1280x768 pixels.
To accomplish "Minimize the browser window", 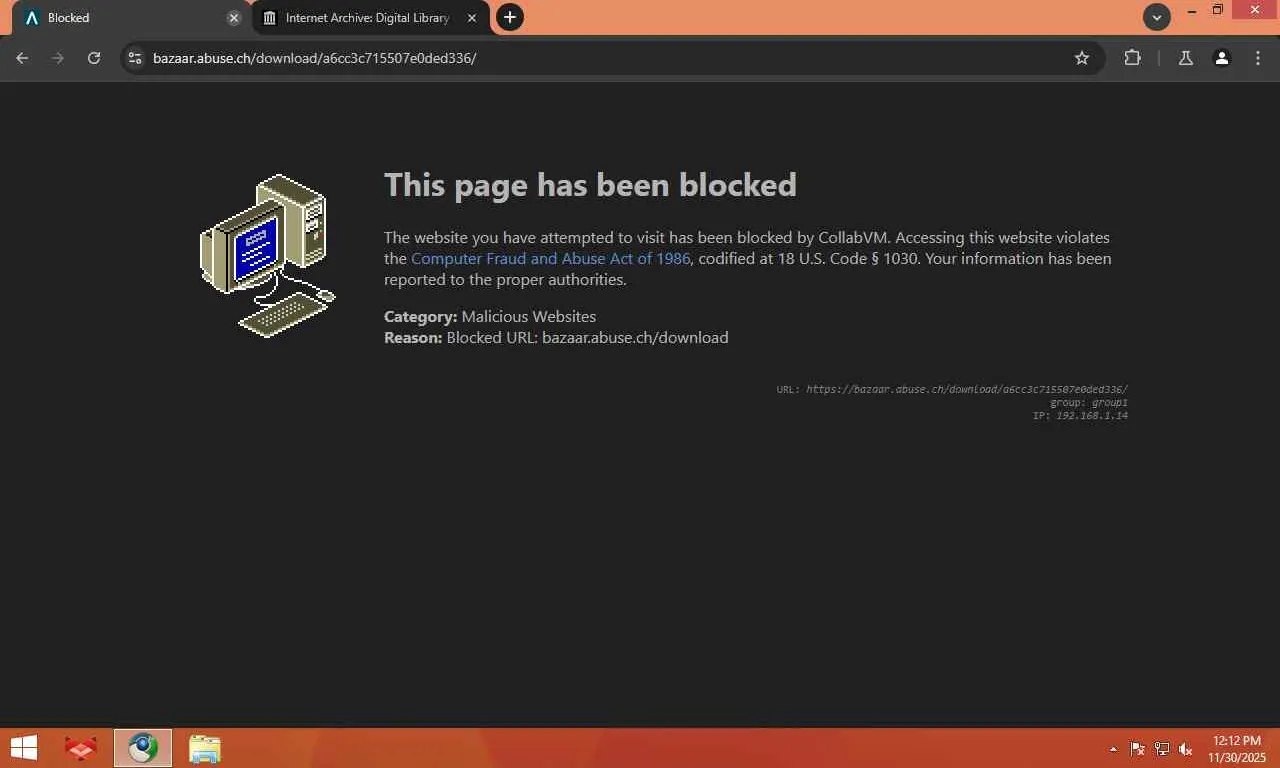I will [1192, 10].
